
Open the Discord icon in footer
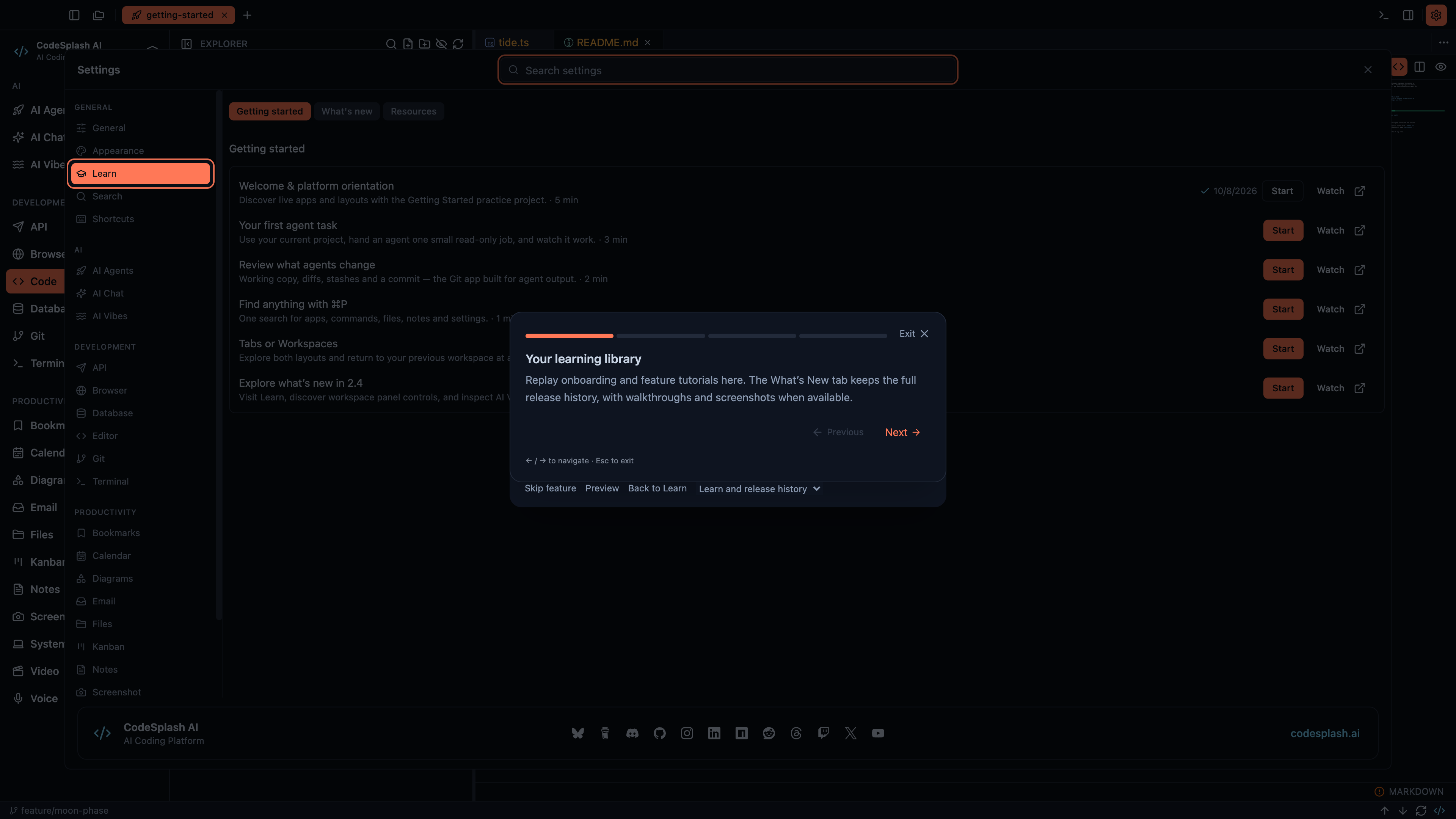(632, 733)
